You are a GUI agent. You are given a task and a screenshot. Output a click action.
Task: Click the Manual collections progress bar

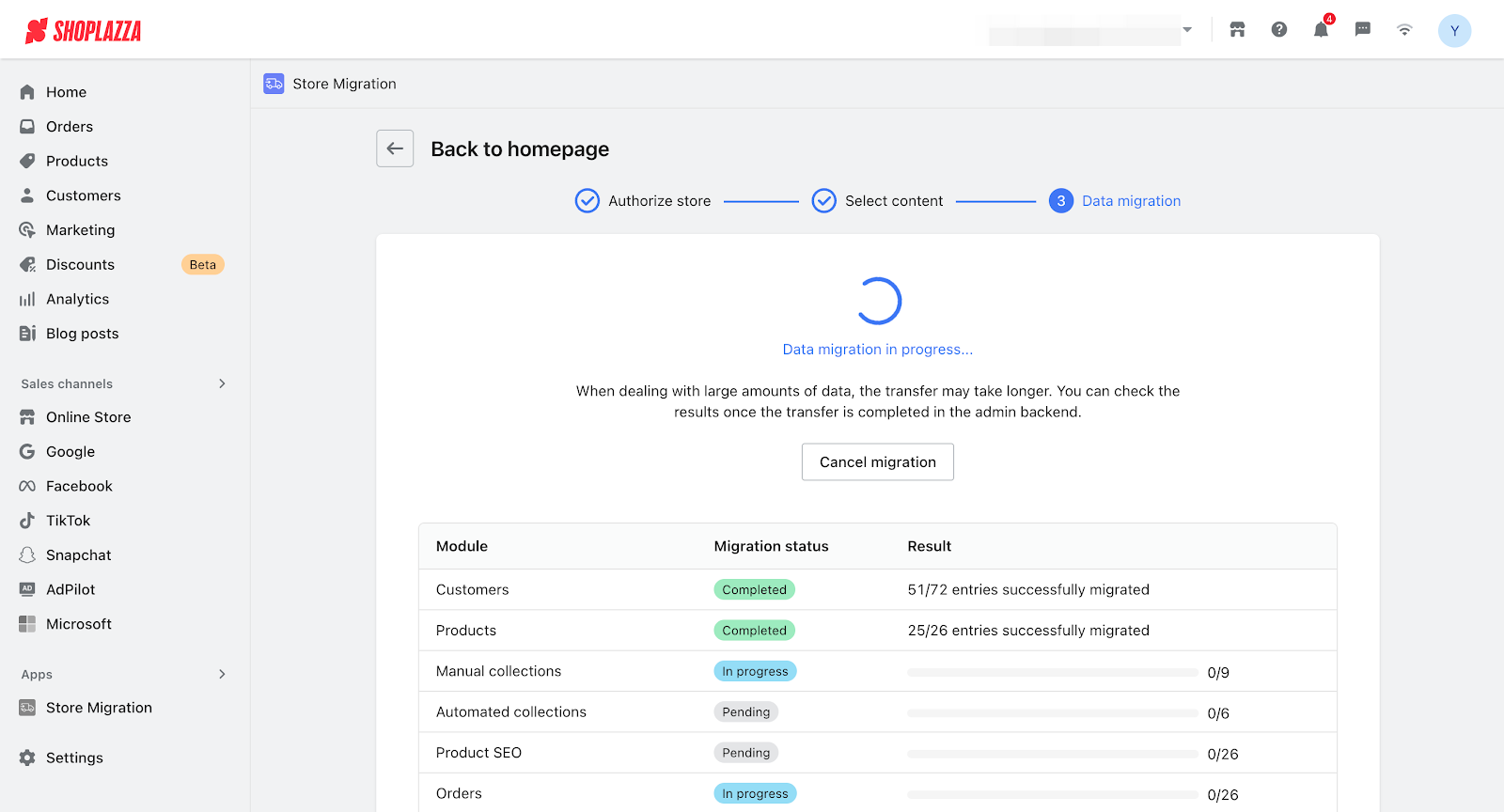point(1052,673)
